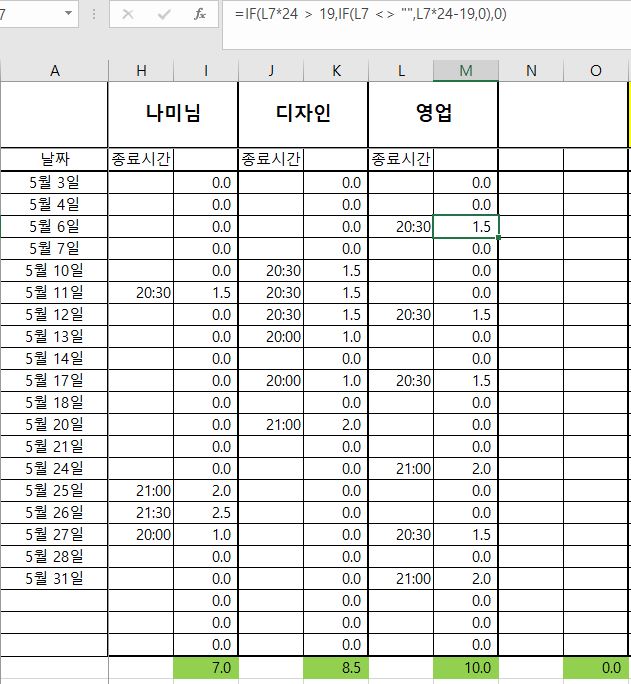Select column O header

click(596, 71)
